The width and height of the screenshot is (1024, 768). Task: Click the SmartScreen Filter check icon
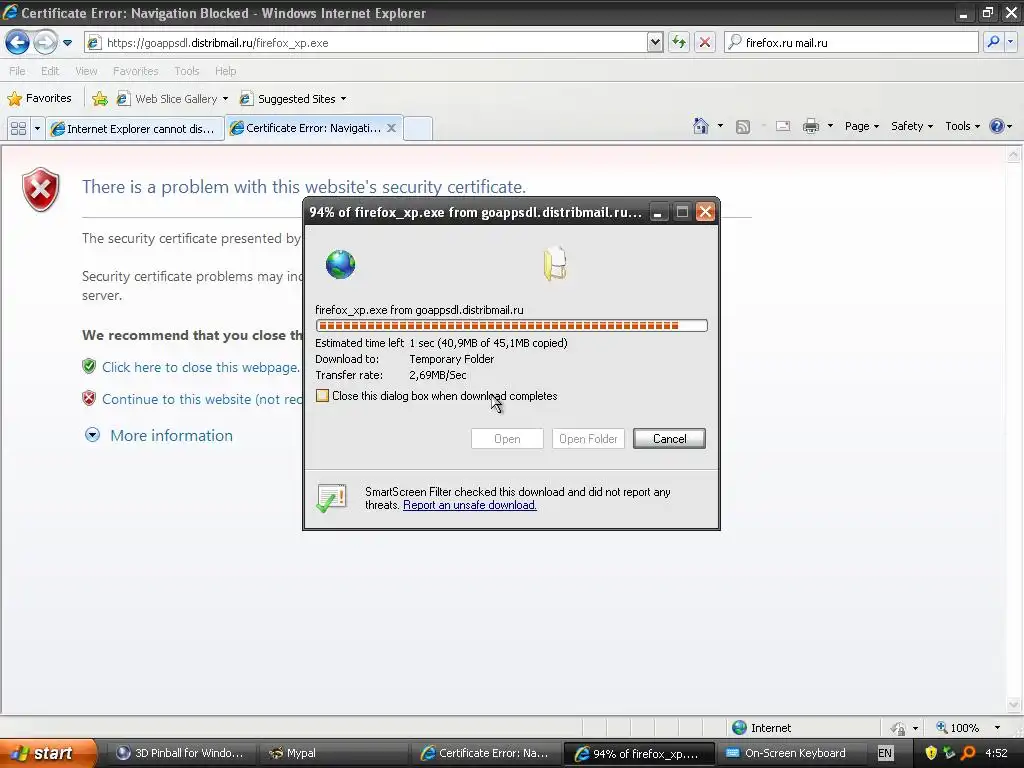pos(331,498)
